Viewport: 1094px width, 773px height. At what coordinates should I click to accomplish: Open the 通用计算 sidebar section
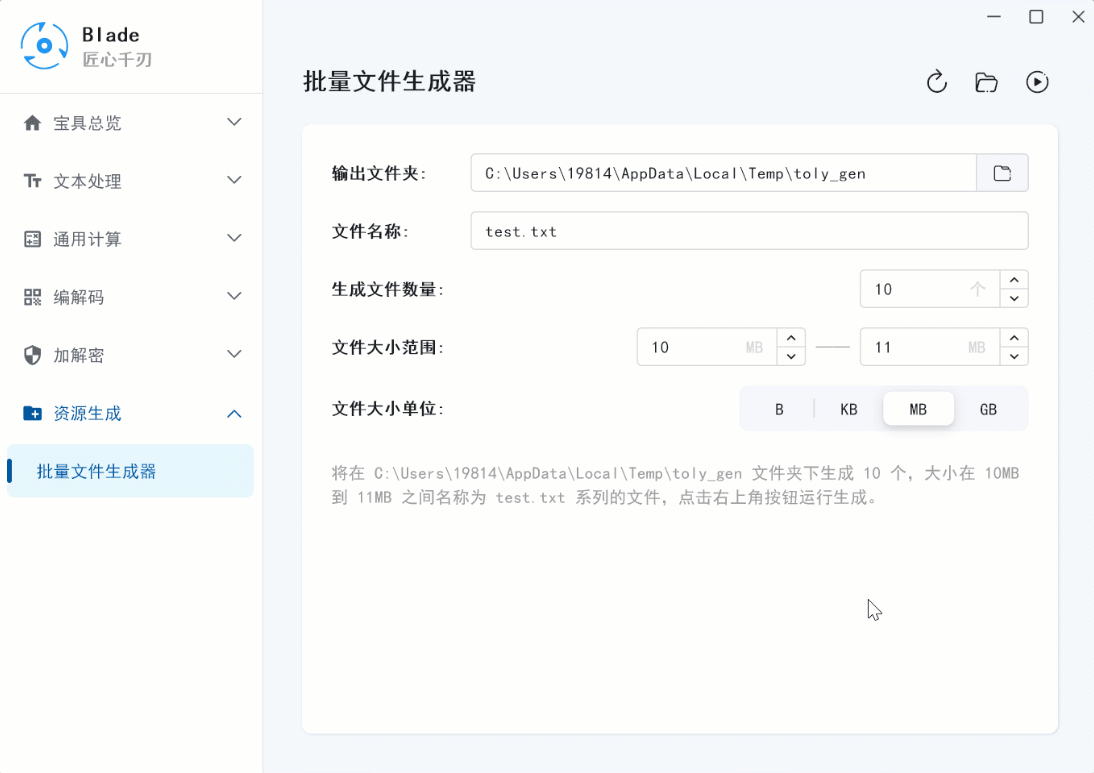131,239
